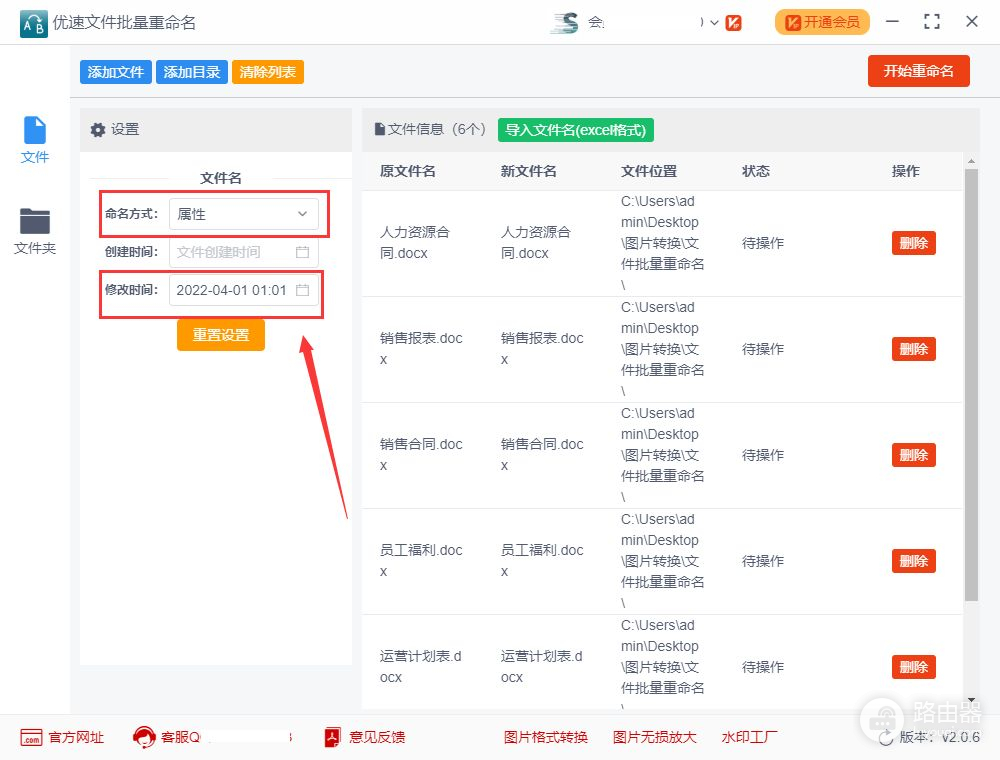
Task: Click 添加文件 button
Action: [115, 72]
